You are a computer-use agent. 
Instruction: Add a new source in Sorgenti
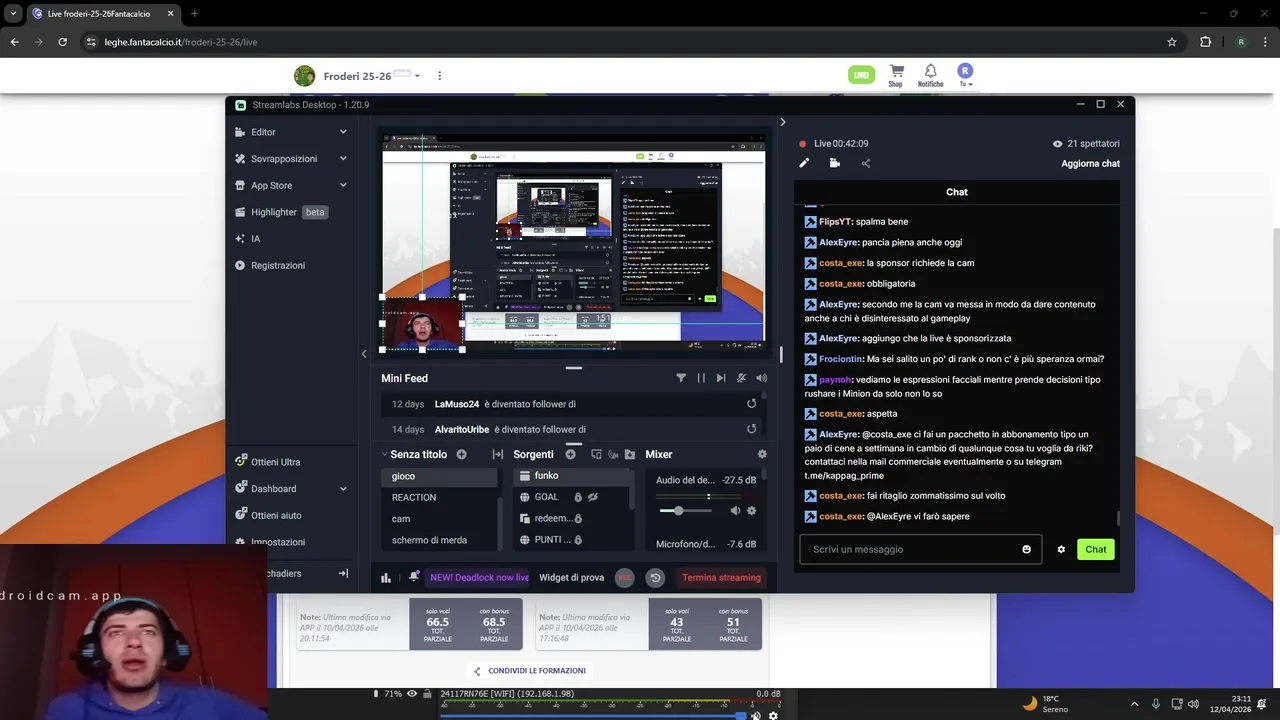tap(571, 454)
